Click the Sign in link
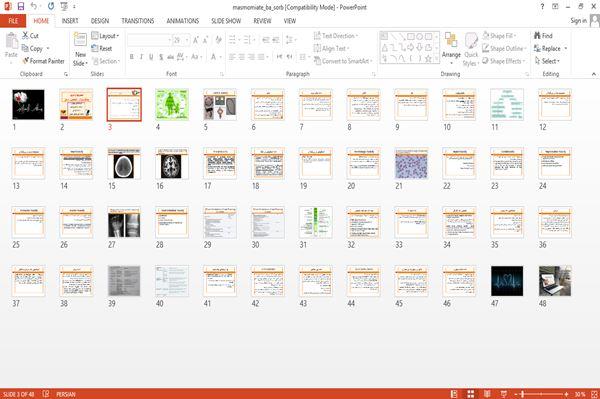The height and width of the screenshot is (399, 600). pyautogui.click(x=578, y=21)
